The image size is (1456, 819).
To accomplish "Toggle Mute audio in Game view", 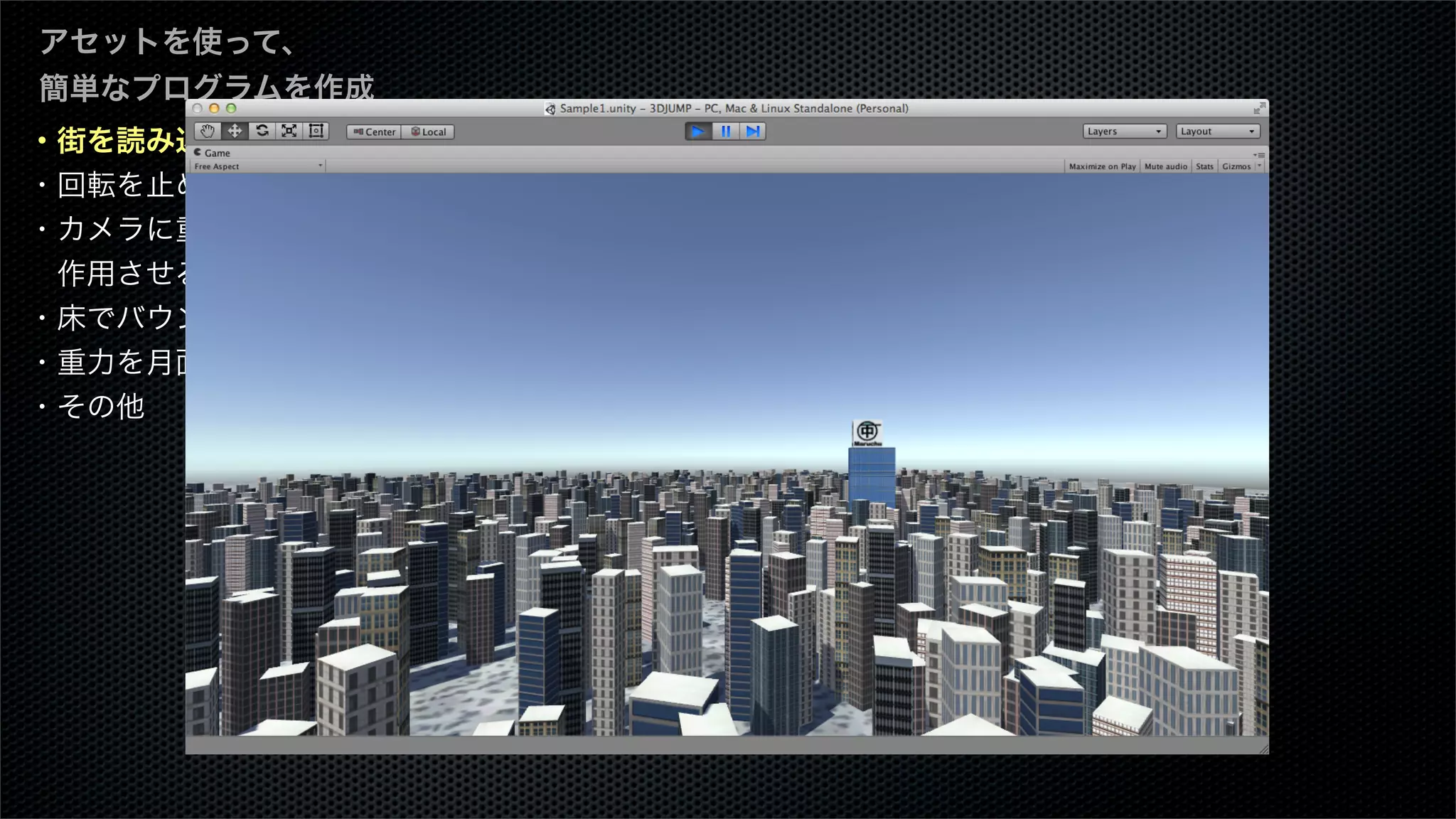I will tap(1165, 166).
